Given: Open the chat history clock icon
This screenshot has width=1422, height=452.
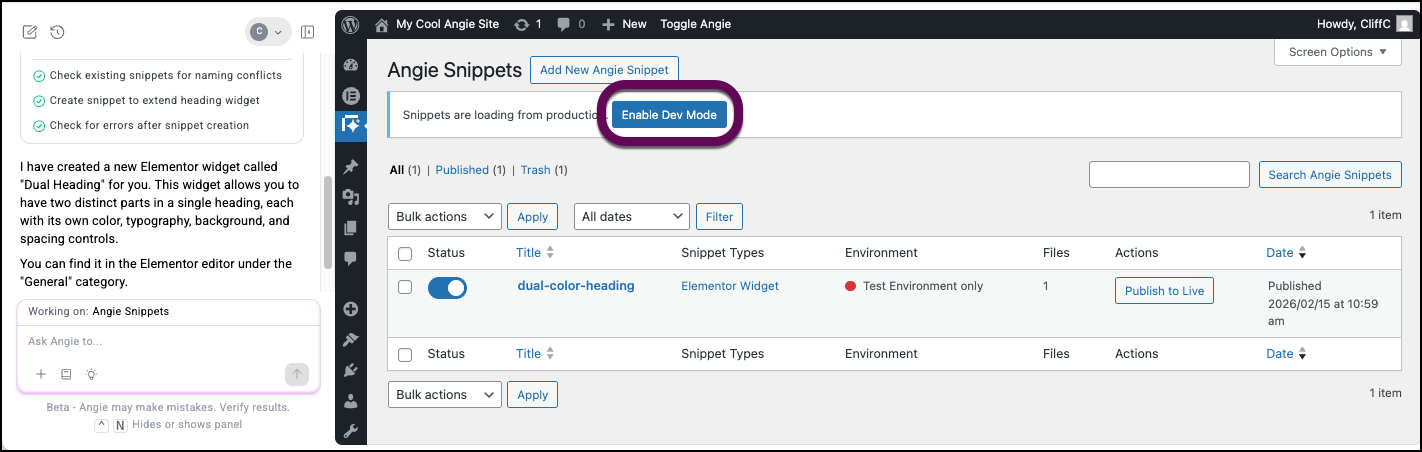Looking at the screenshot, I should [57, 32].
